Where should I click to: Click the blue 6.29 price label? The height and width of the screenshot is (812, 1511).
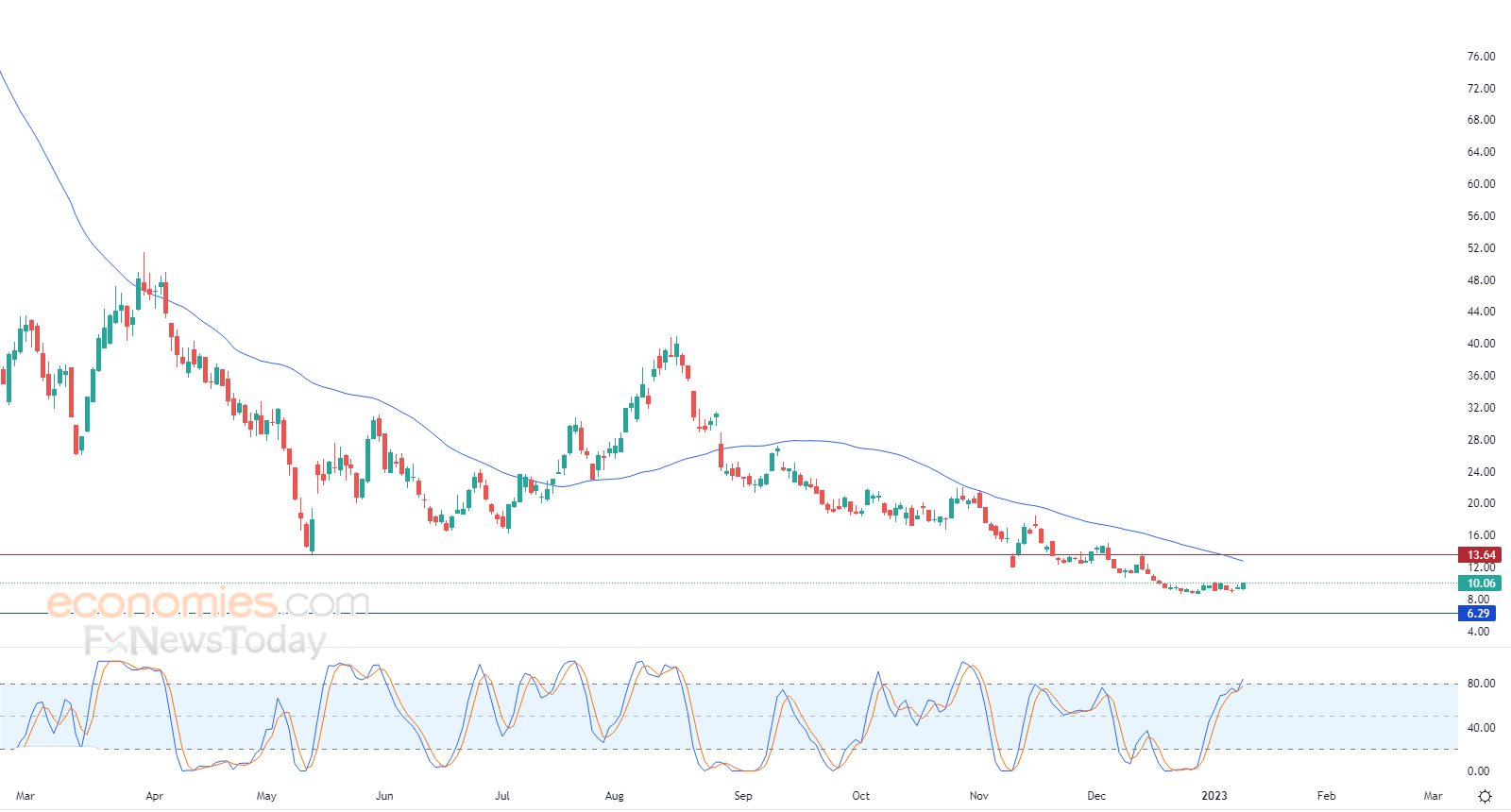click(1478, 614)
